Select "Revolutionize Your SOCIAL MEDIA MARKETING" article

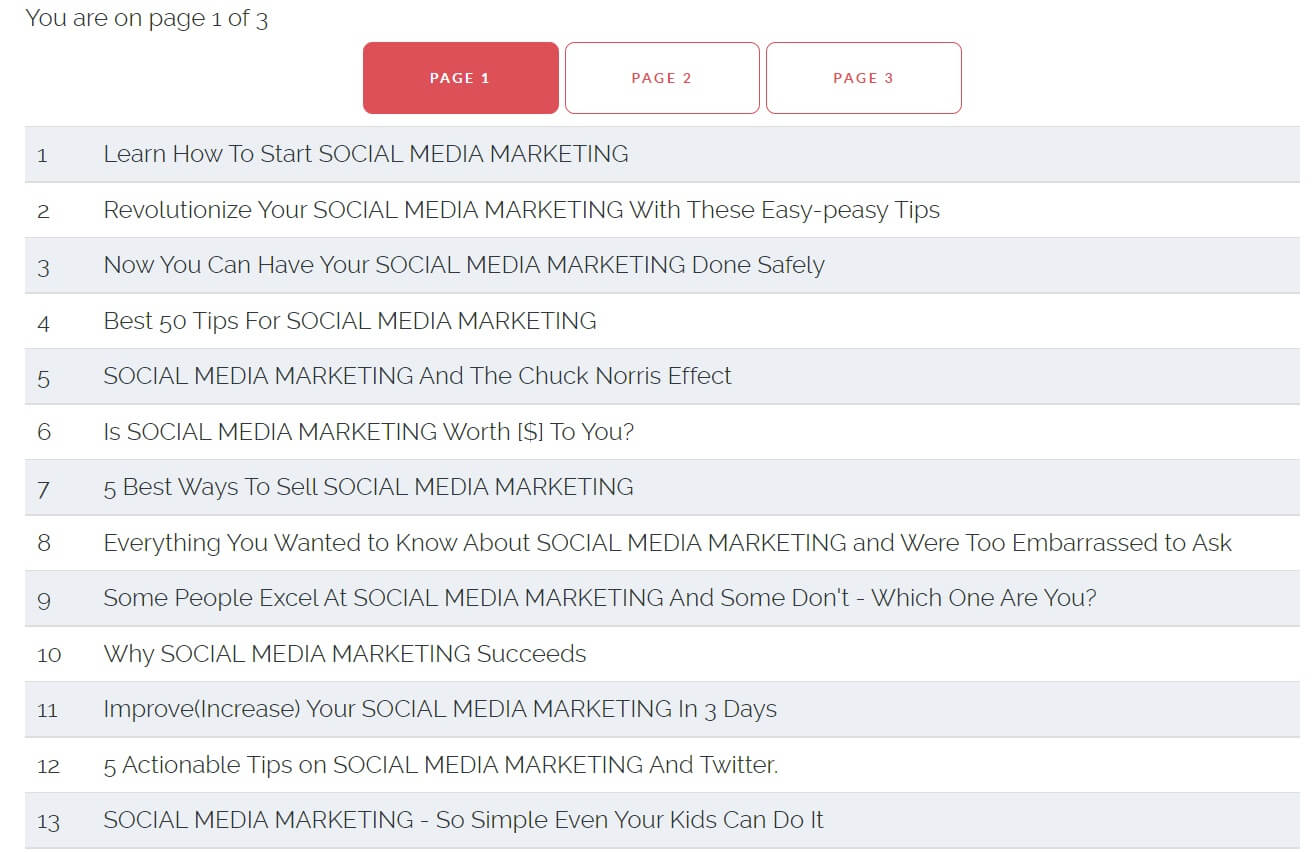pyautogui.click(x=520, y=210)
